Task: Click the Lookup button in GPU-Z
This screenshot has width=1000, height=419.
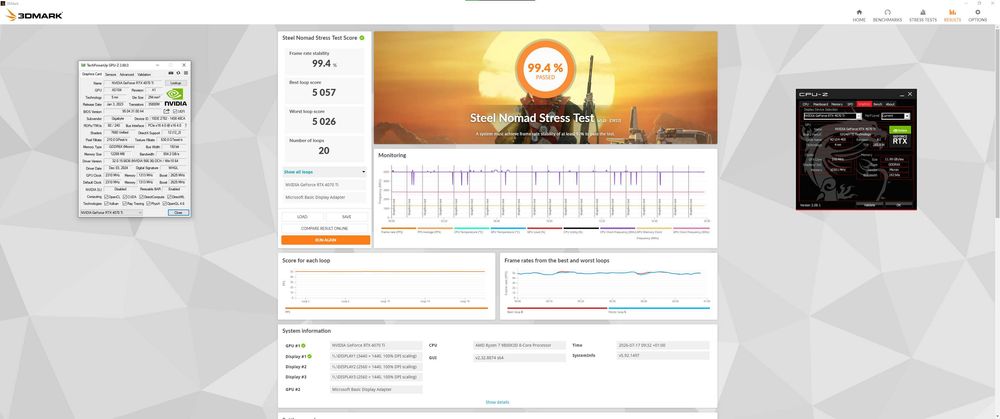Action: (175, 83)
